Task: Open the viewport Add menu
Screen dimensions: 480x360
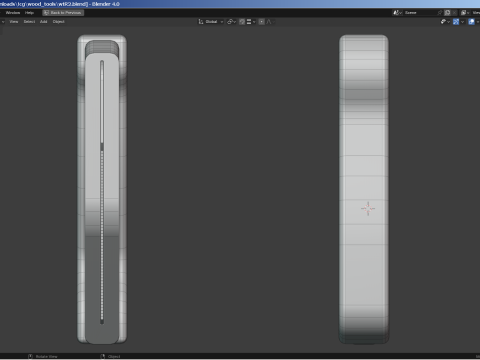Action: pos(44,22)
